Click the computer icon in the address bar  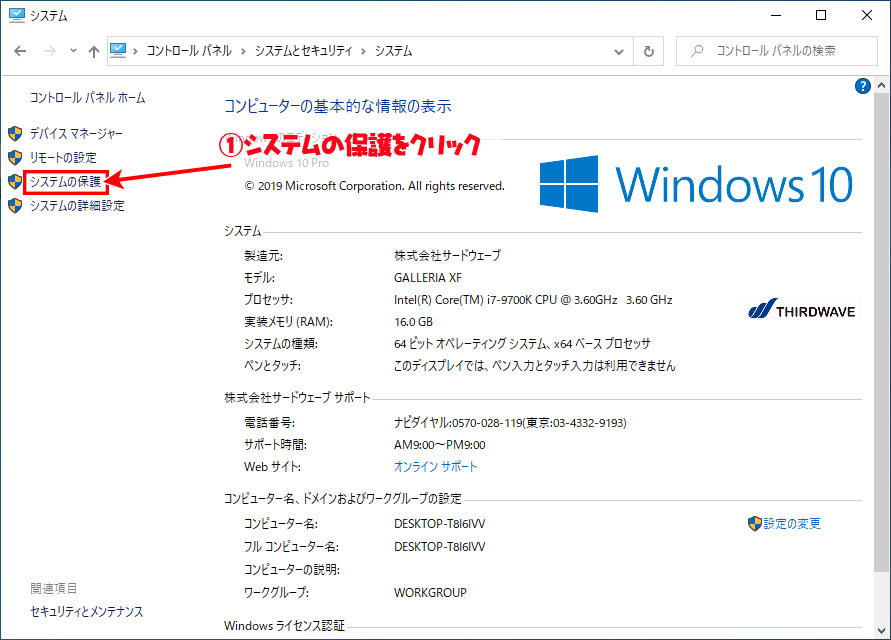click(118, 51)
